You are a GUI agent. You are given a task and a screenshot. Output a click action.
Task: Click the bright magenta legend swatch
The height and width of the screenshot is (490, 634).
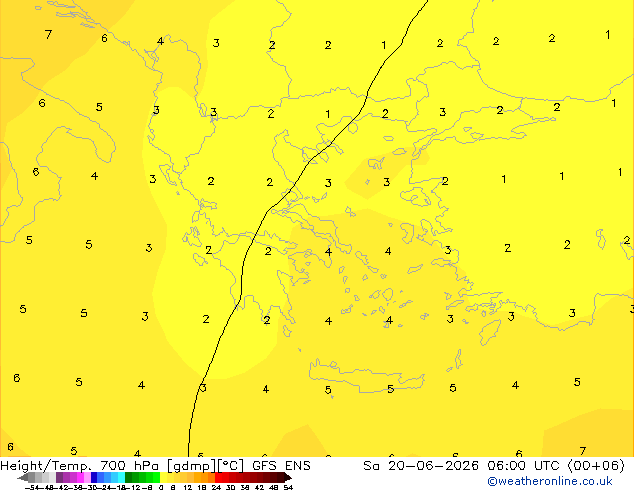pos(80,477)
